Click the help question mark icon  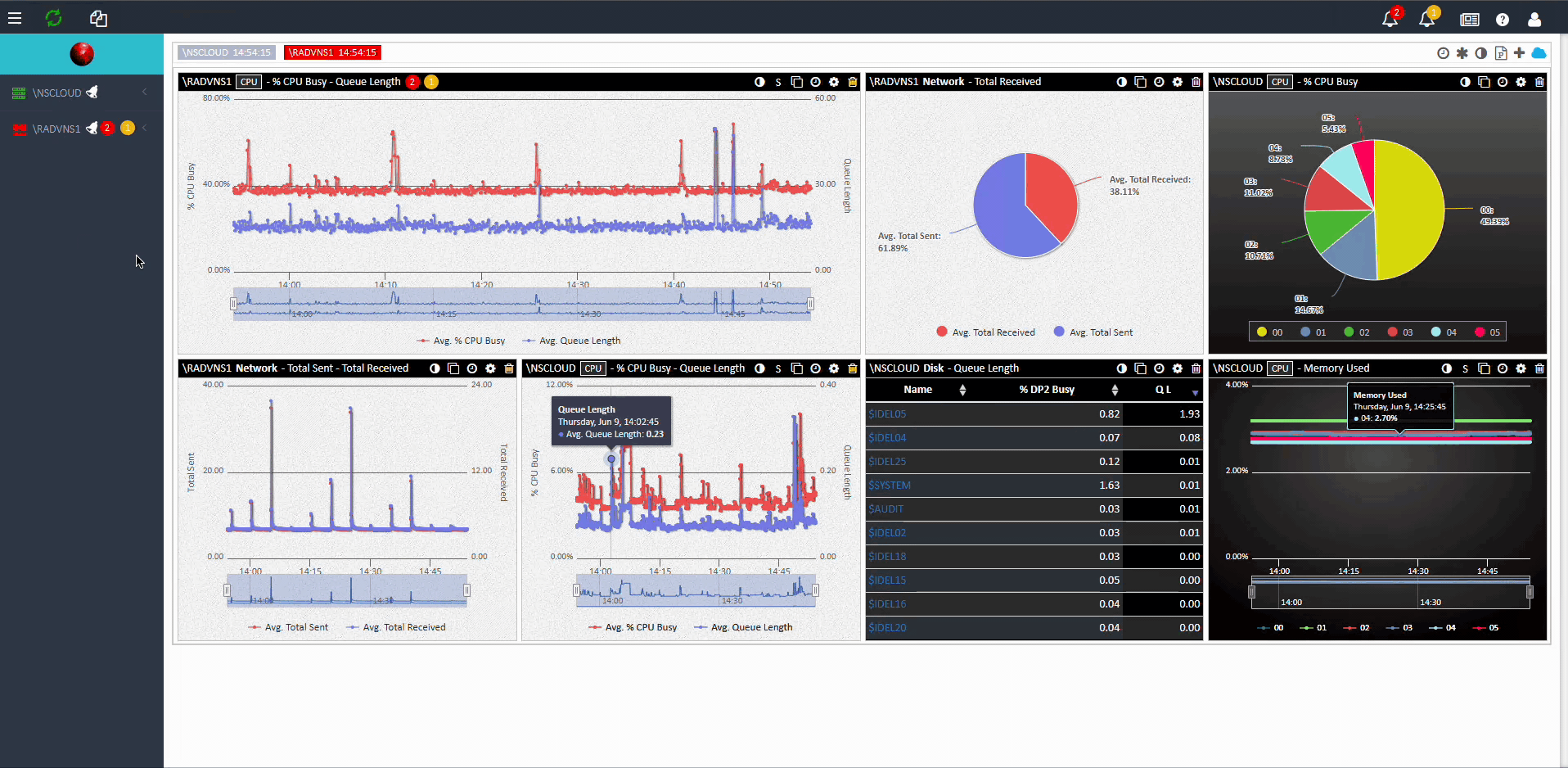(x=1503, y=20)
